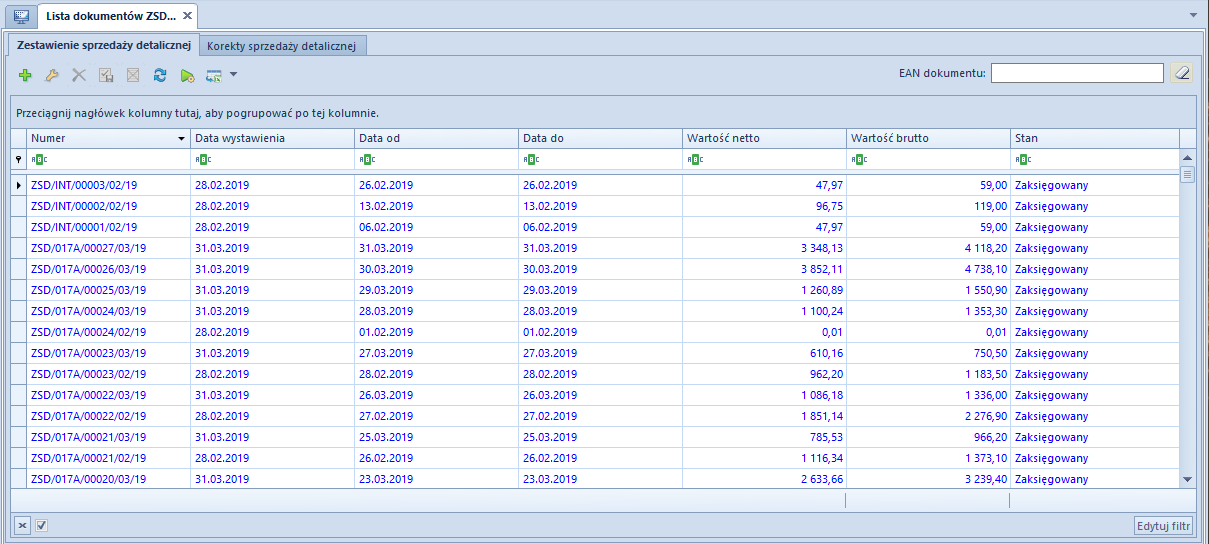Sort by Data wystawienia column header
This screenshot has height=544, width=1209.
(x=272, y=138)
